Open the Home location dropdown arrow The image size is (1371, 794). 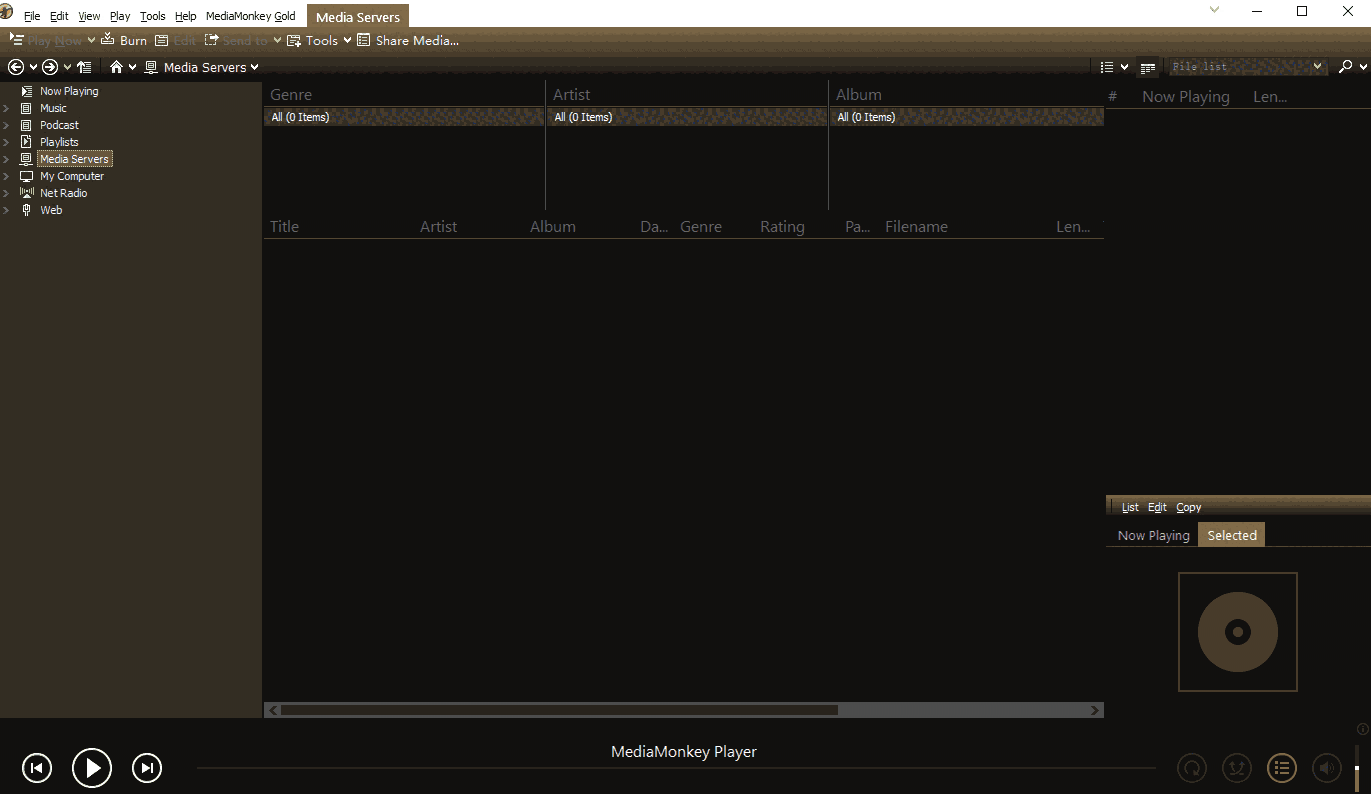(x=133, y=67)
